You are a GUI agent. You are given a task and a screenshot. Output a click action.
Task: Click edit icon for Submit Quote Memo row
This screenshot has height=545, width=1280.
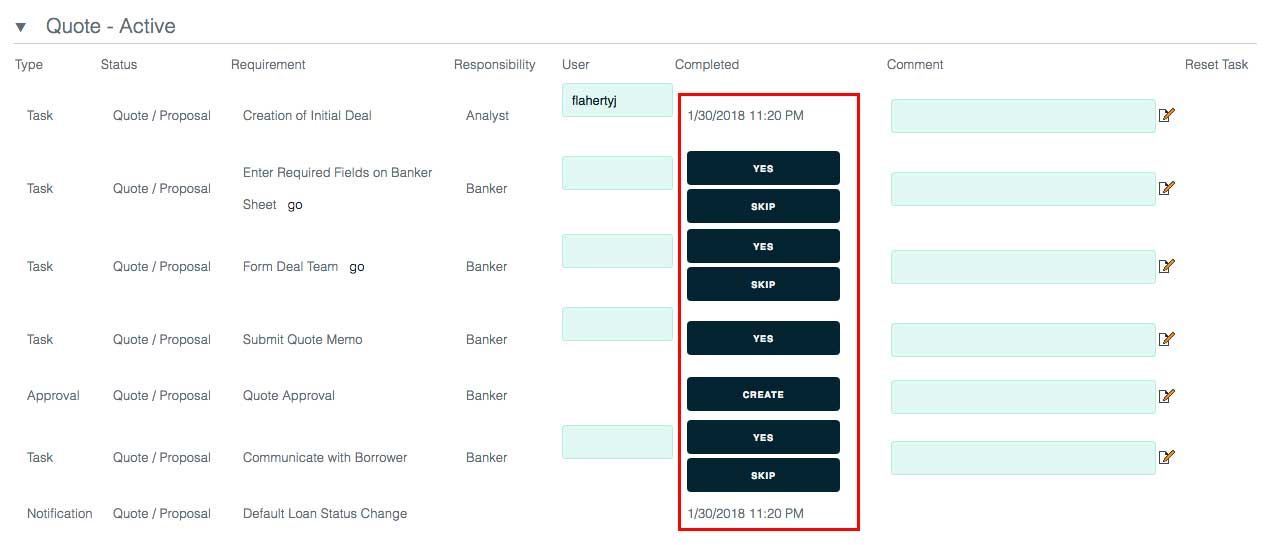[1166, 339]
